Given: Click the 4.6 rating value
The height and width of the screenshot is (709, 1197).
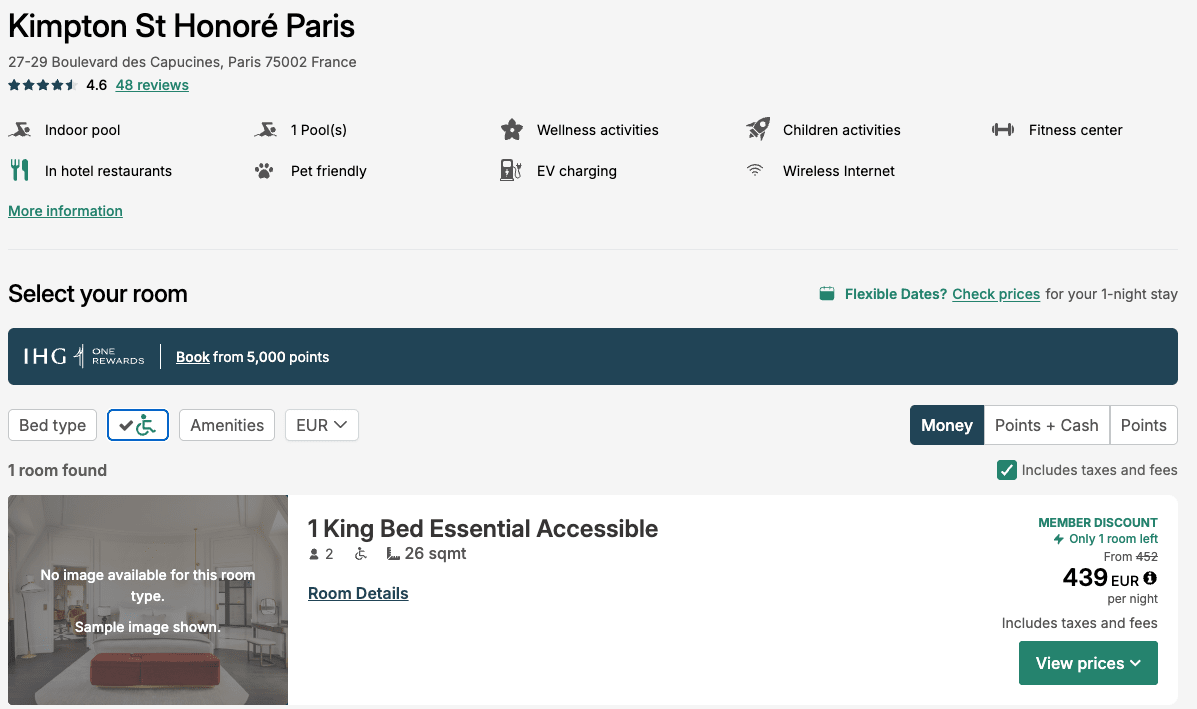Looking at the screenshot, I should click(x=96, y=85).
